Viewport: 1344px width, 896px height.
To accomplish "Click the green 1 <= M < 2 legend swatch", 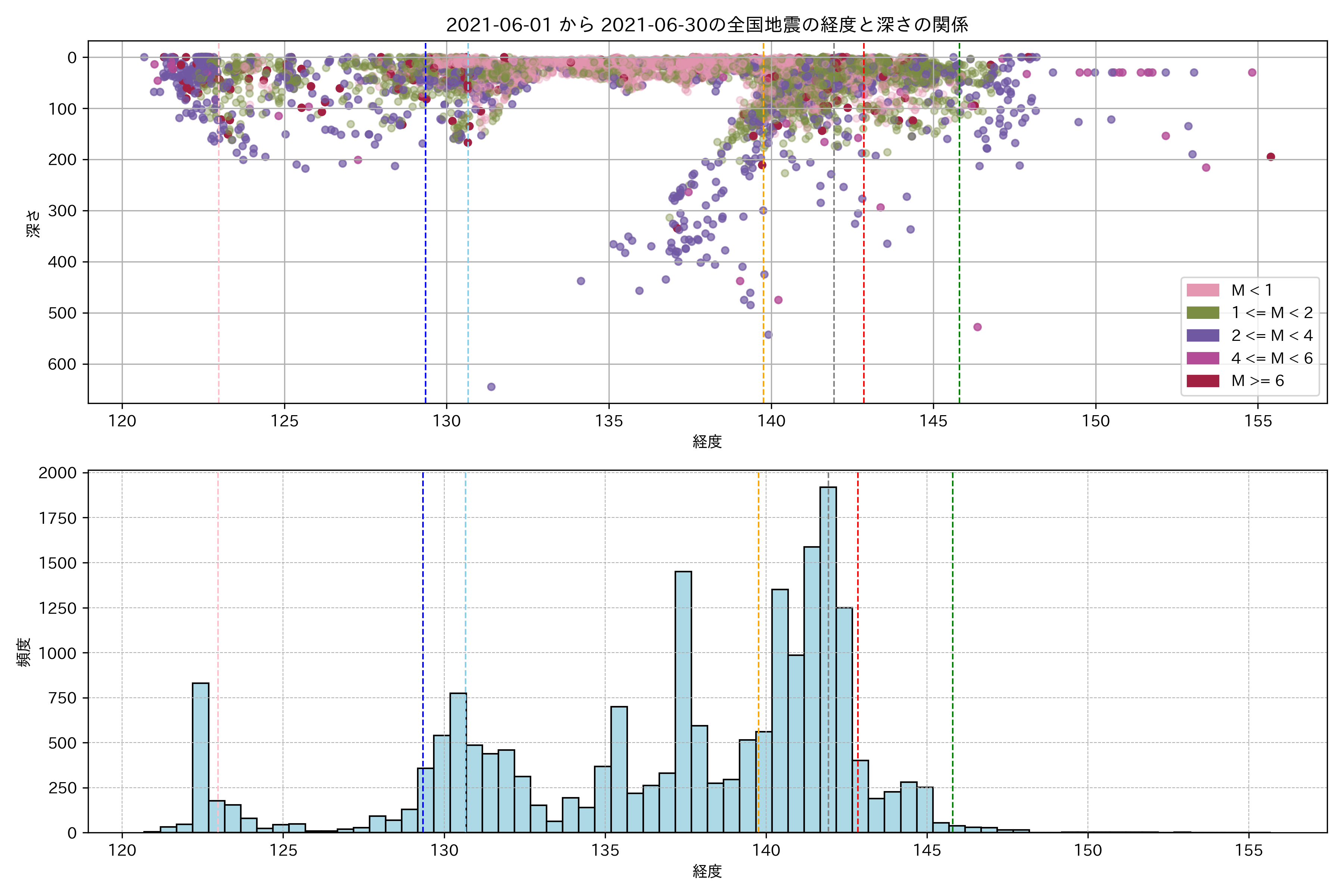I will point(1202,312).
